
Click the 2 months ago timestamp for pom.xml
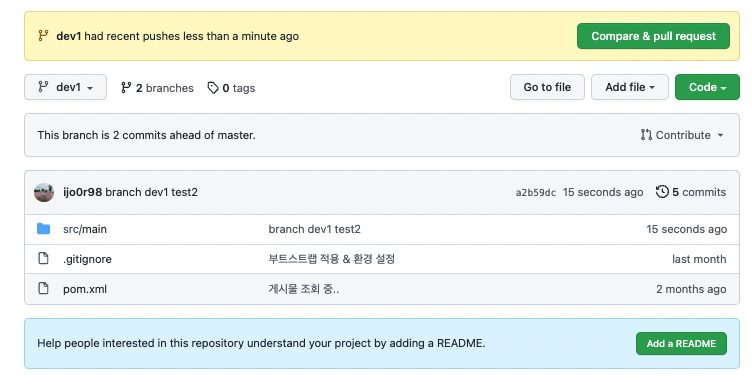coord(691,289)
